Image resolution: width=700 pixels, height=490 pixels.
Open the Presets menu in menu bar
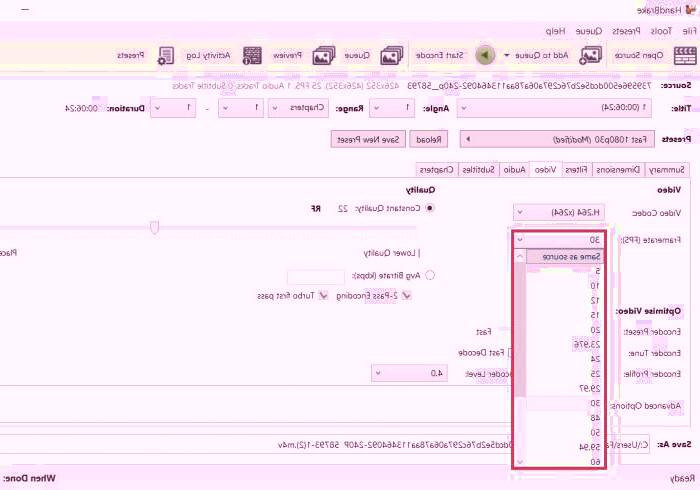coord(626,31)
